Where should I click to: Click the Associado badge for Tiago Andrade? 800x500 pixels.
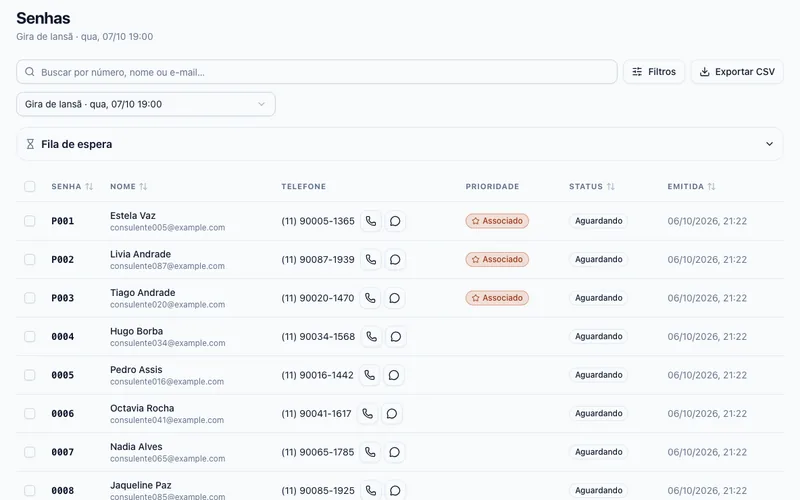497,298
